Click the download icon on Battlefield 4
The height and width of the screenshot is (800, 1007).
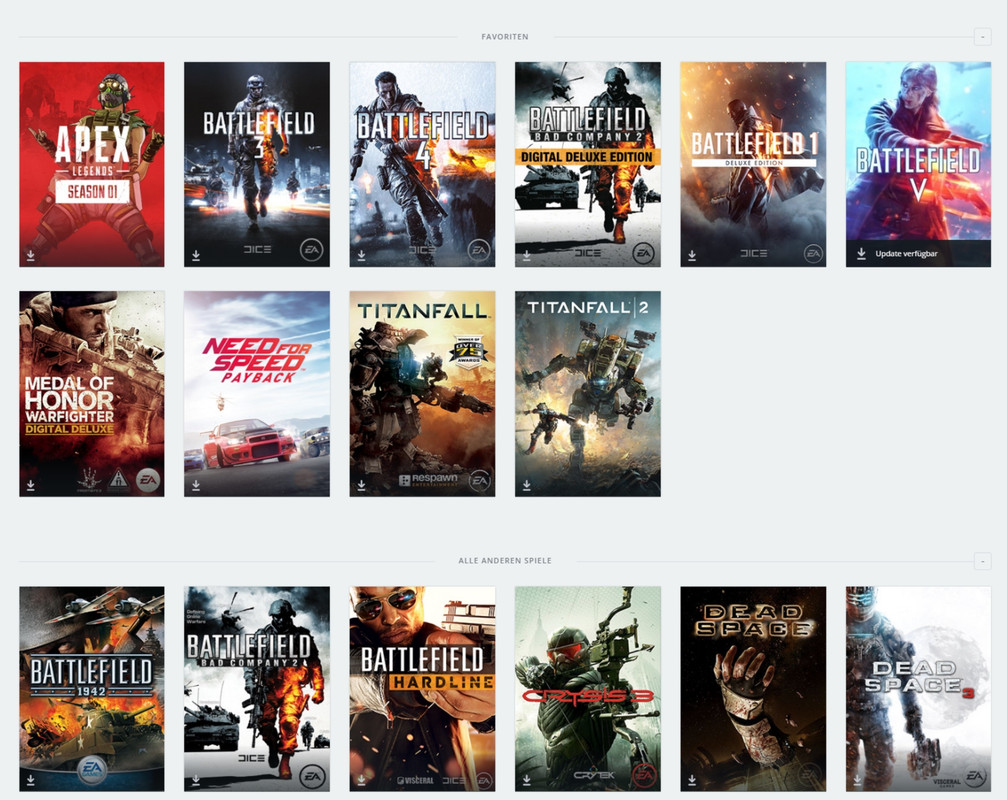tap(362, 256)
